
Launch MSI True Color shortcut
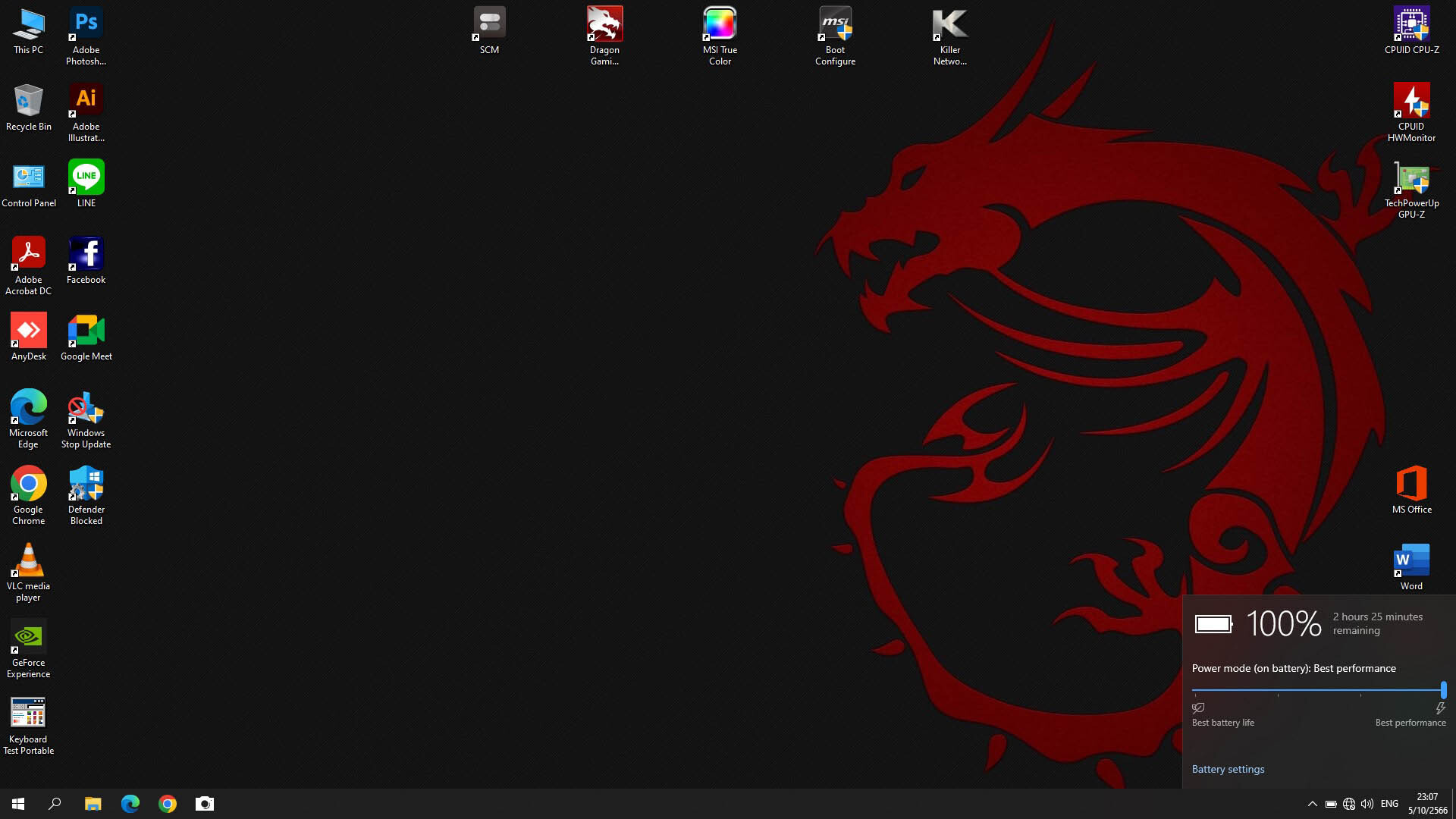click(720, 36)
